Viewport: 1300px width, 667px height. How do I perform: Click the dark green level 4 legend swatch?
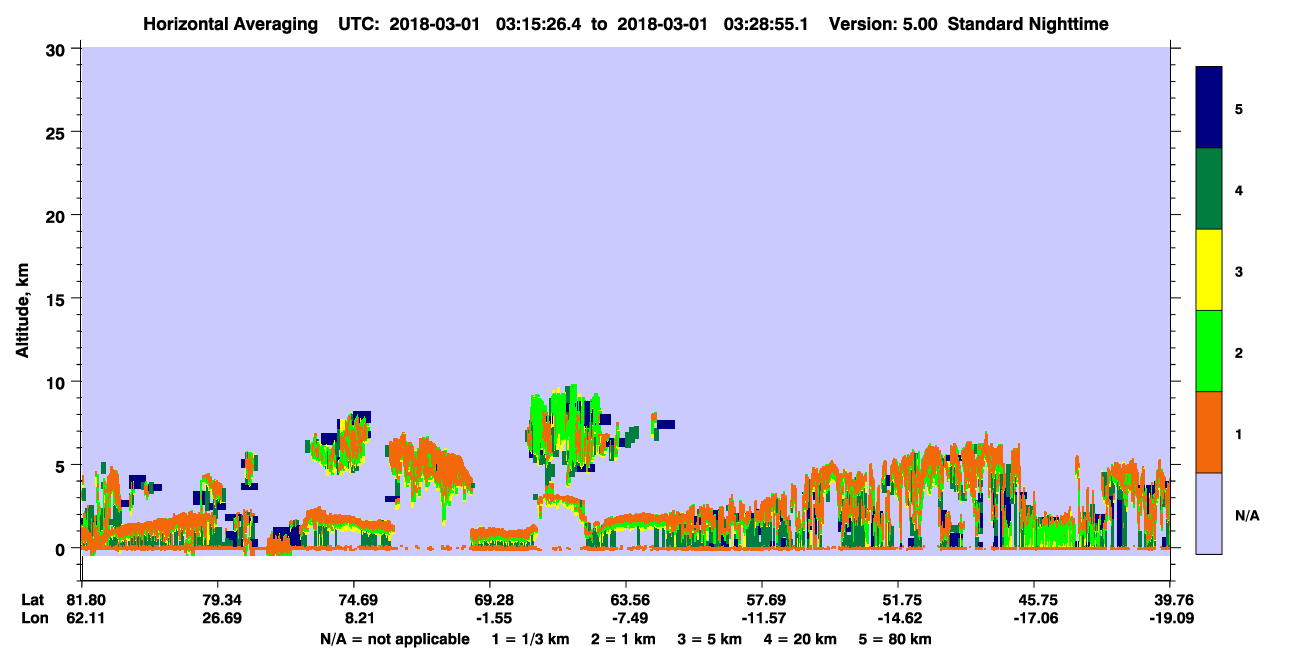(x=1209, y=189)
